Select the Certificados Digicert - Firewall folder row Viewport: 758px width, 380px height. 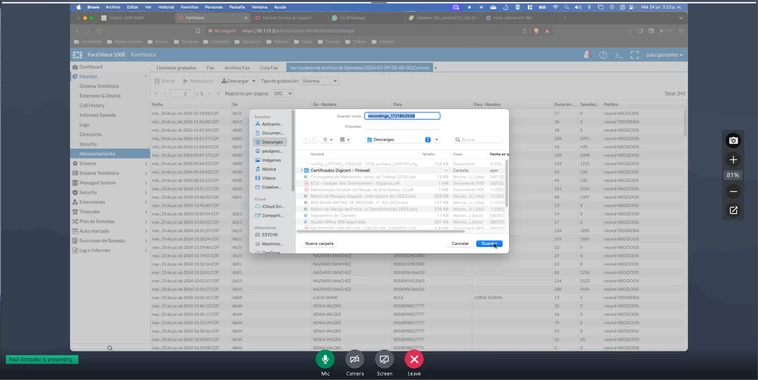(x=402, y=171)
